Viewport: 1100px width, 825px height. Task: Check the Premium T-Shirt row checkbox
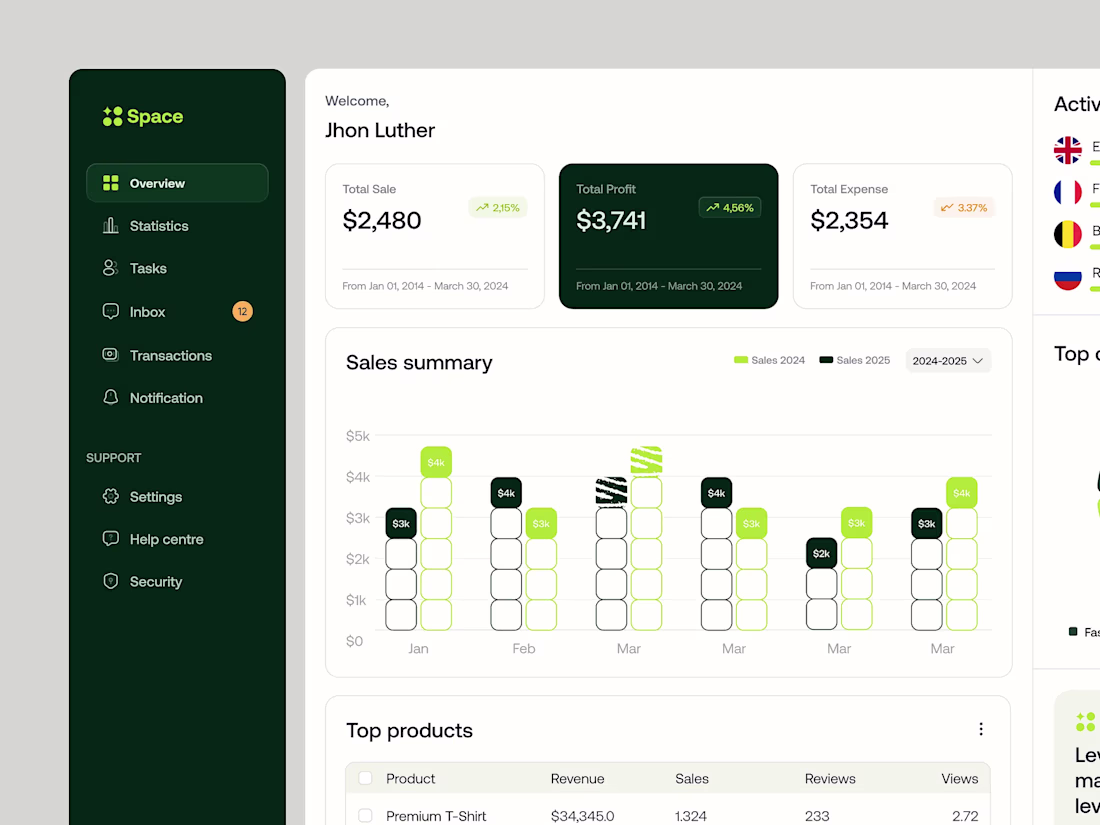click(365, 816)
